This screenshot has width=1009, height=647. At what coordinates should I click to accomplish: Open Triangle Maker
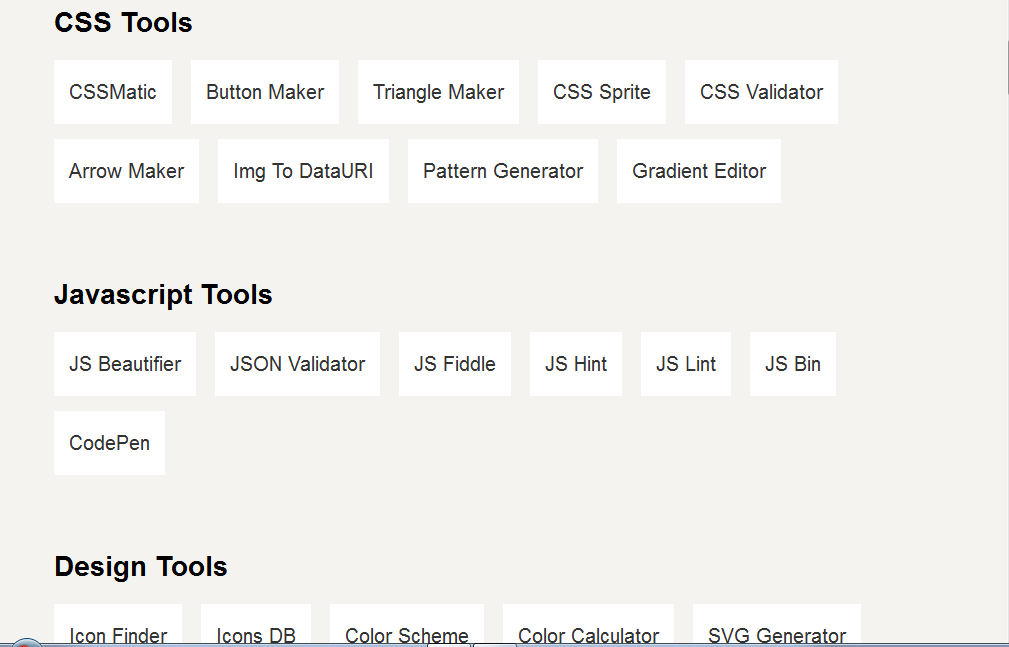(x=438, y=92)
